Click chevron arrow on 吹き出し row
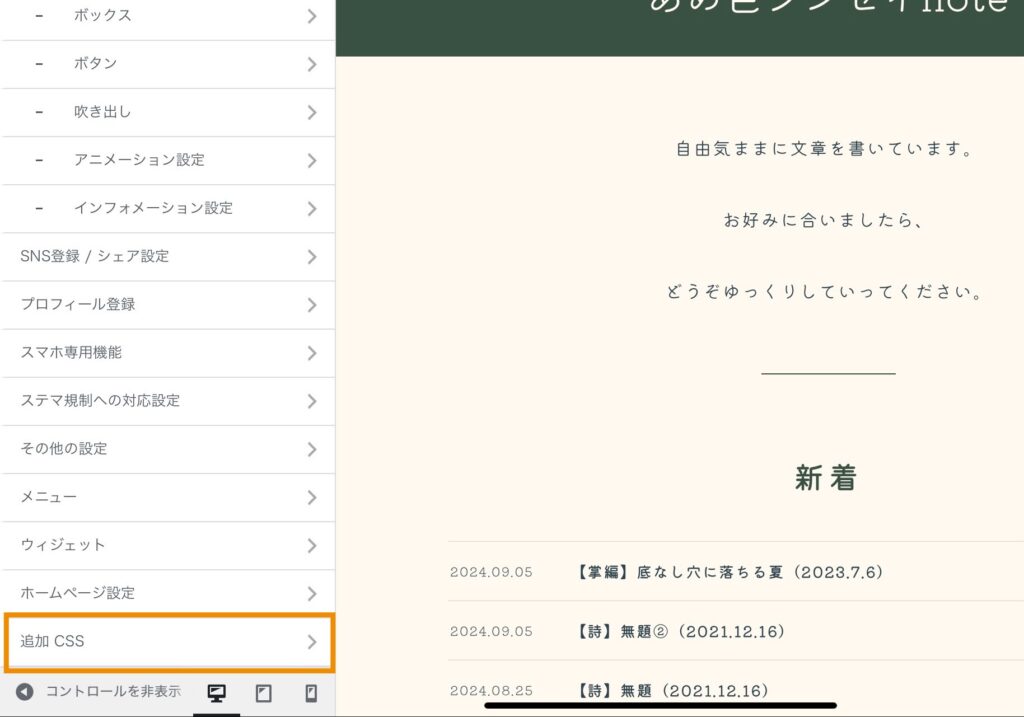This screenshot has height=717, width=1024. coord(312,112)
